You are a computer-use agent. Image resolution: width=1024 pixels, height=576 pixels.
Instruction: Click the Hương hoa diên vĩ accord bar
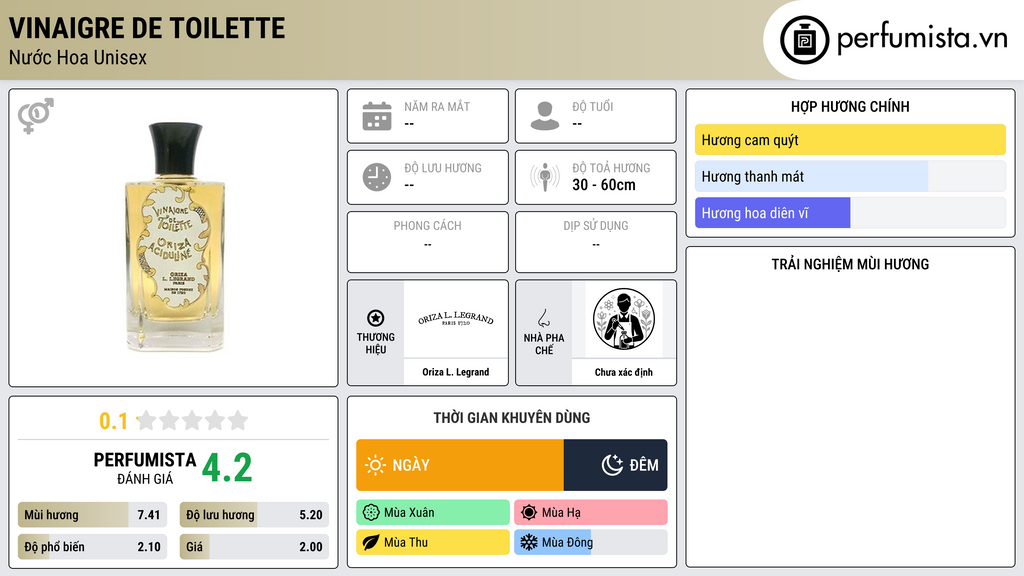click(x=850, y=213)
